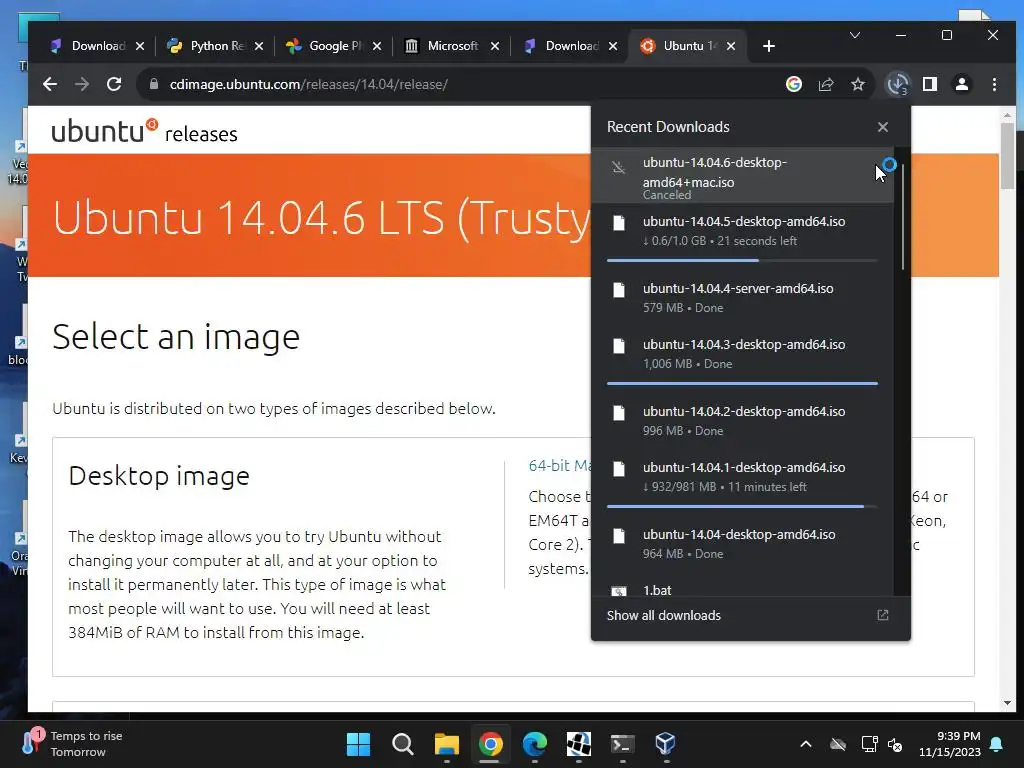Open notifications bell in system tray
The width and height of the screenshot is (1024, 768).
[997, 744]
